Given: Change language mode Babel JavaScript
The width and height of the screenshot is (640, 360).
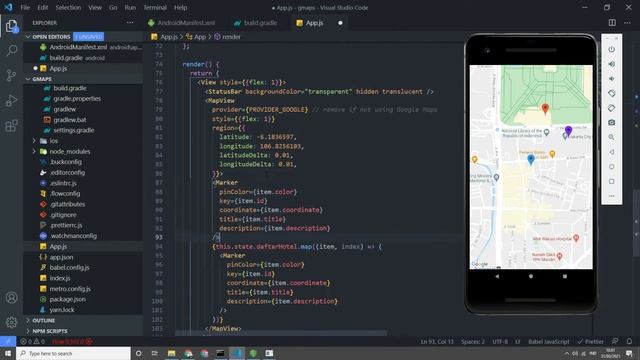Looking at the screenshot, I should [x=549, y=342].
